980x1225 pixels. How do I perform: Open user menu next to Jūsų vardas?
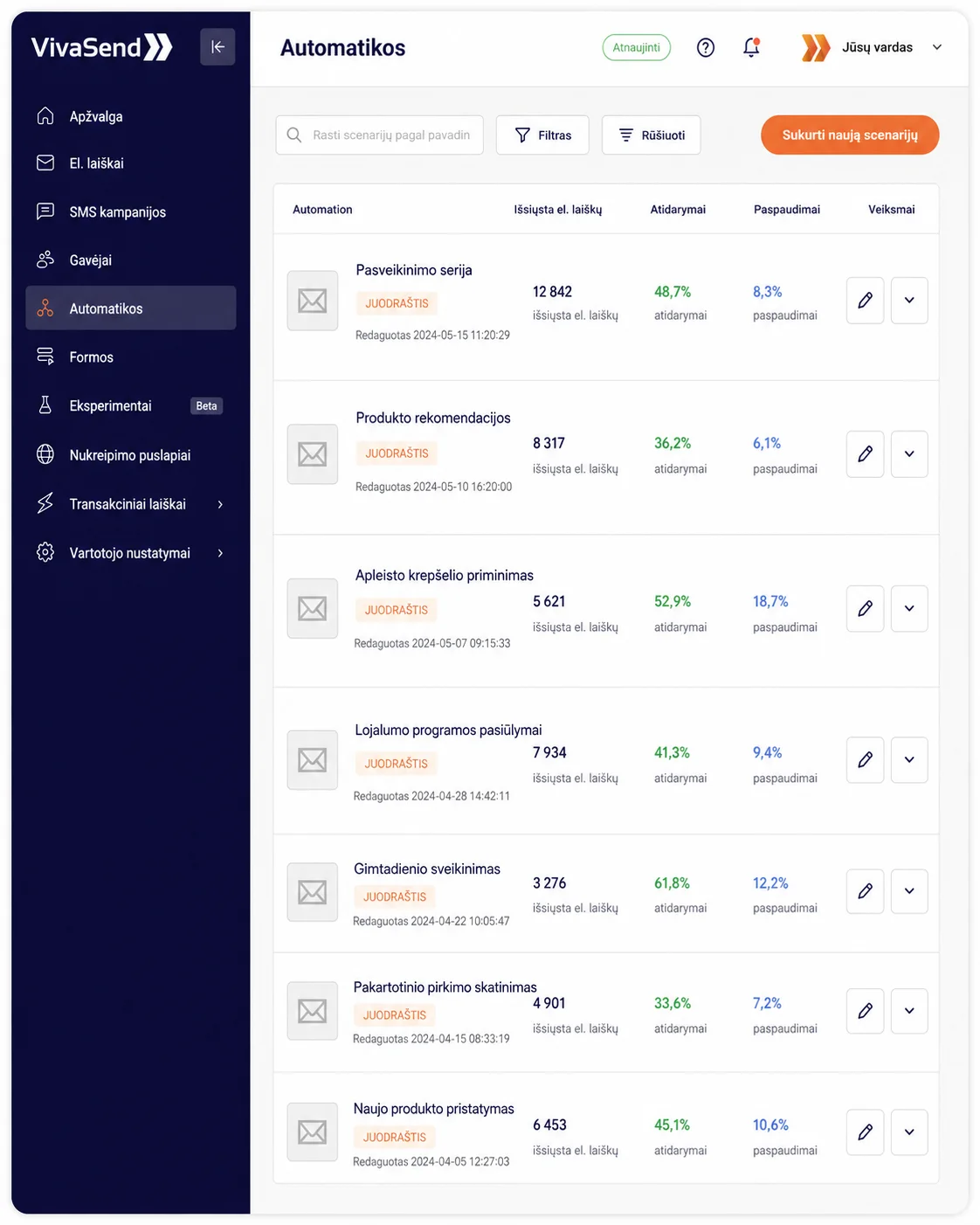point(937,47)
